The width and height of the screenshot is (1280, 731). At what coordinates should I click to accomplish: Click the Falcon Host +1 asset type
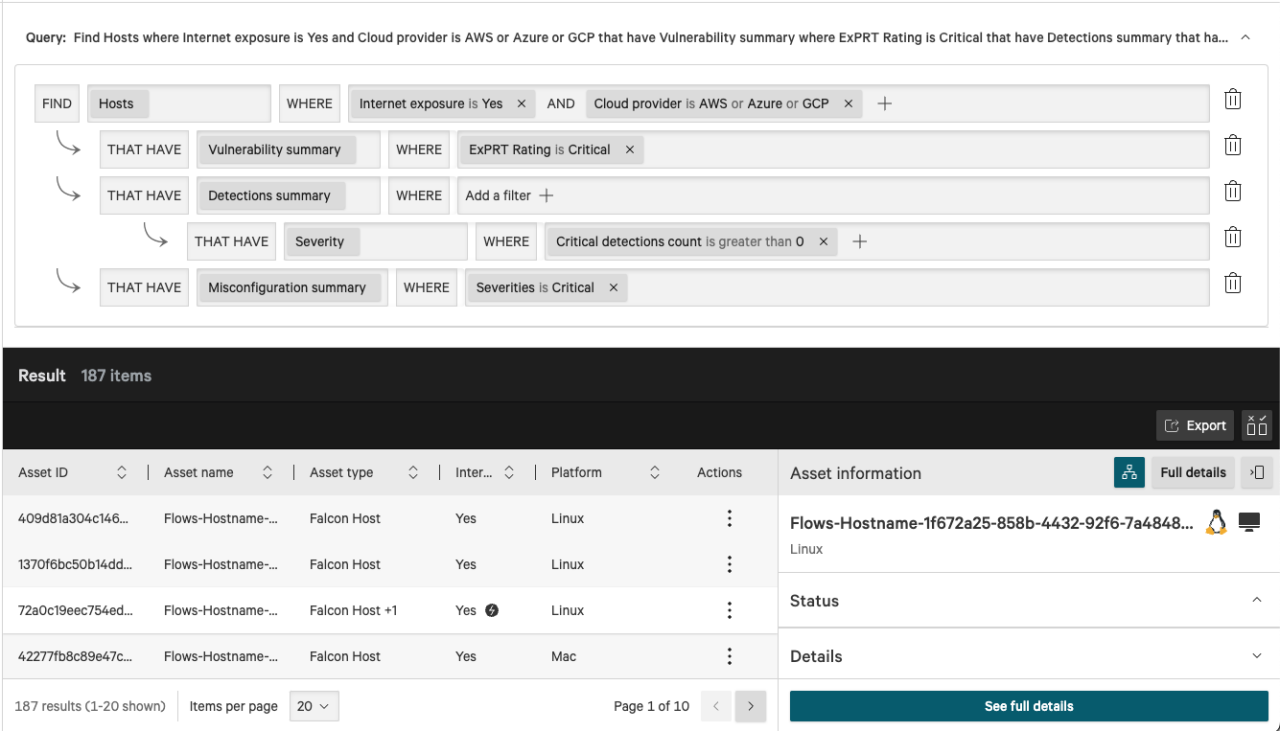coord(353,610)
